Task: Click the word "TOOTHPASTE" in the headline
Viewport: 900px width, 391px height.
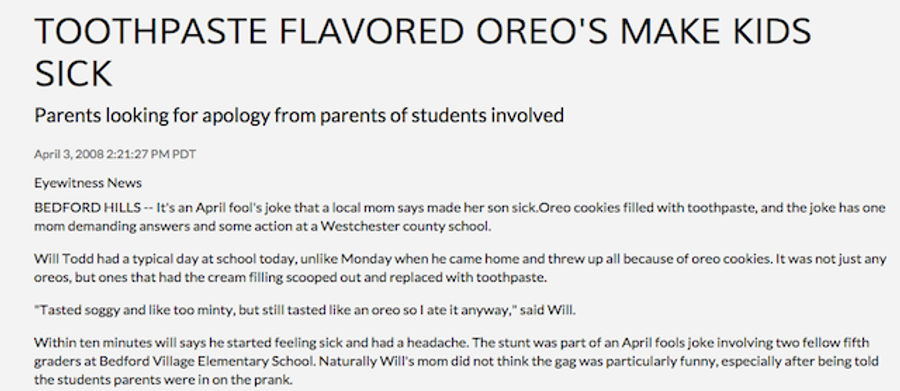Action: [x=151, y=31]
